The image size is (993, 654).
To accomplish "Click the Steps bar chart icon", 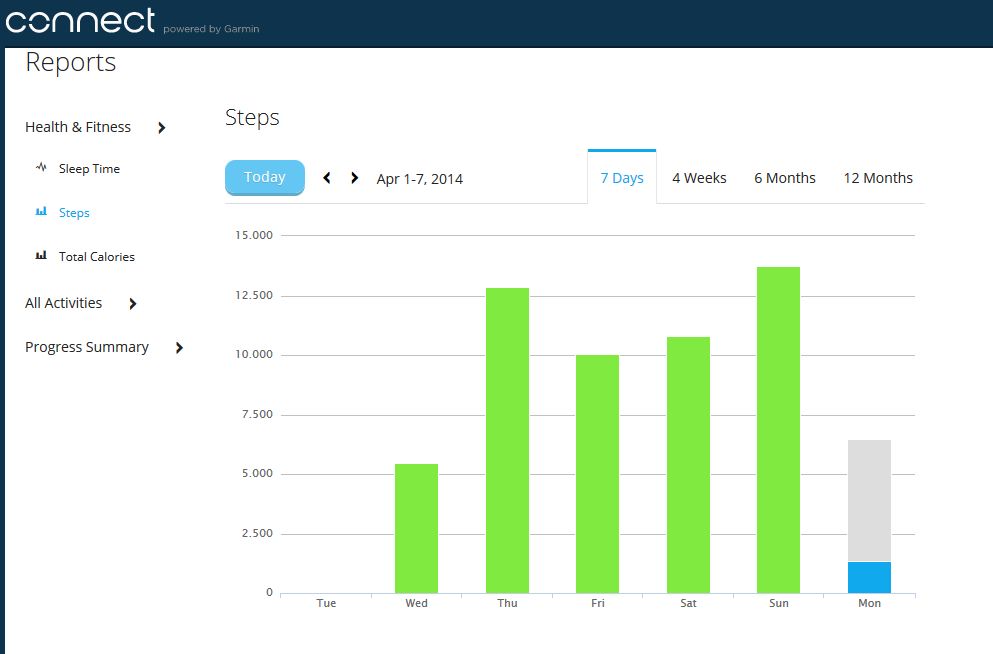I will click(x=41, y=211).
